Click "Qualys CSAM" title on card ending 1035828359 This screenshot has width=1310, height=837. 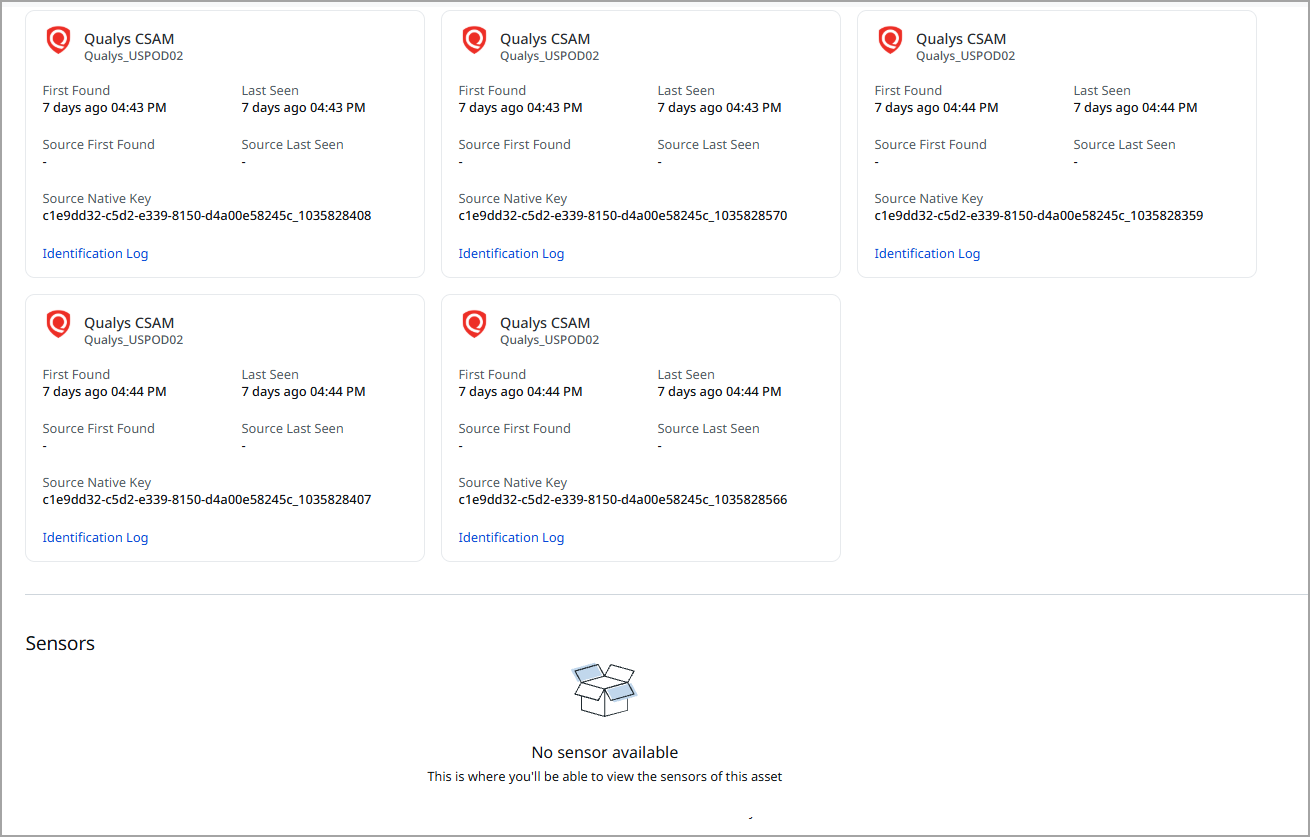pos(961,39)
